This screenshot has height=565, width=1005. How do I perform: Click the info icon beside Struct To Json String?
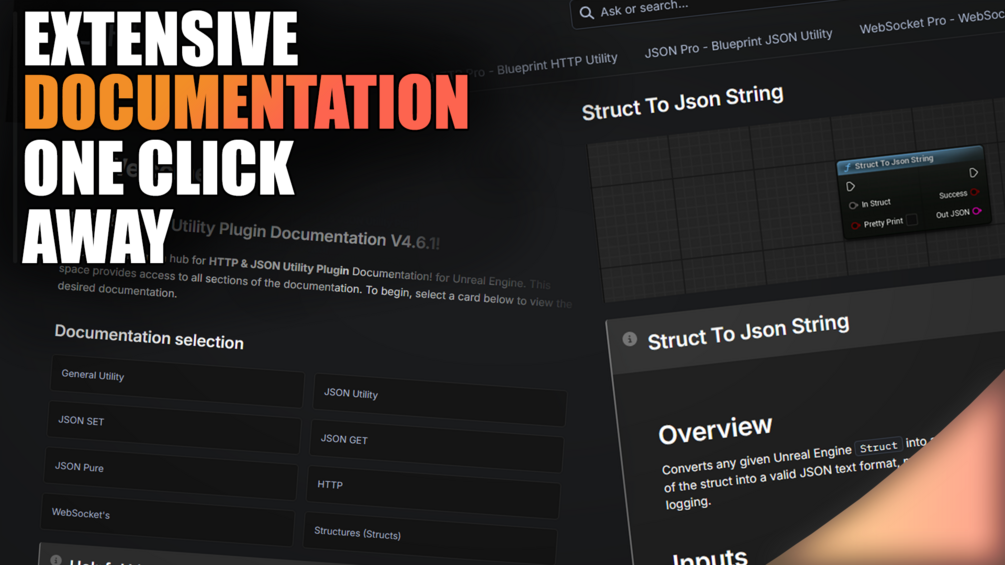point(629,339)
